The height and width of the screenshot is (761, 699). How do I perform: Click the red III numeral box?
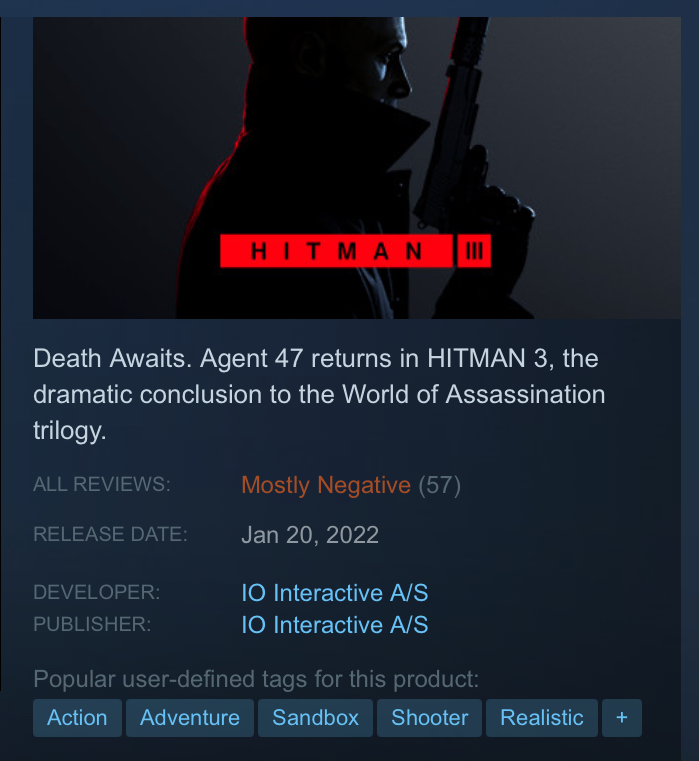pos(474,251)
